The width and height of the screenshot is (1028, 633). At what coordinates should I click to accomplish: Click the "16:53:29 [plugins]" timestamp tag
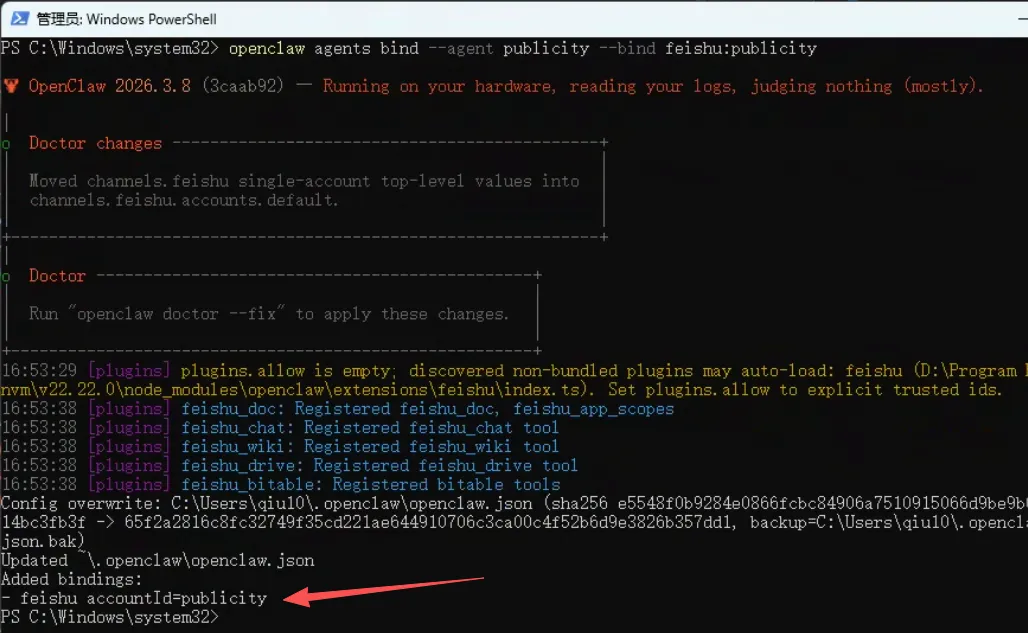click(86, 371)
